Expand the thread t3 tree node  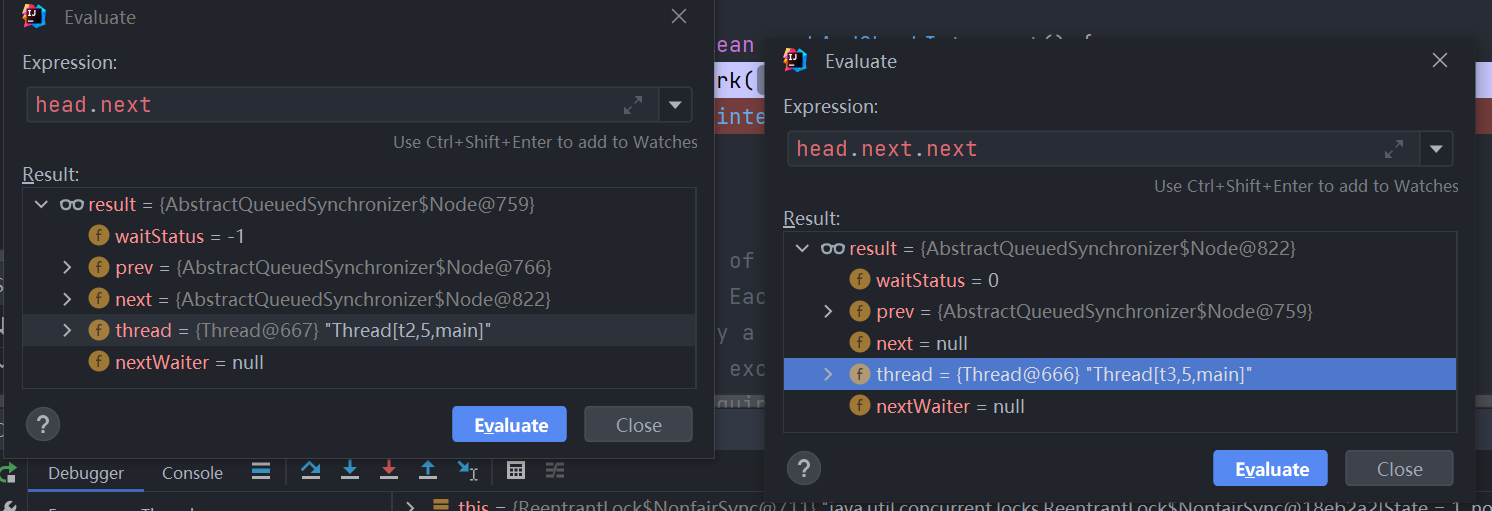(828, 374)
